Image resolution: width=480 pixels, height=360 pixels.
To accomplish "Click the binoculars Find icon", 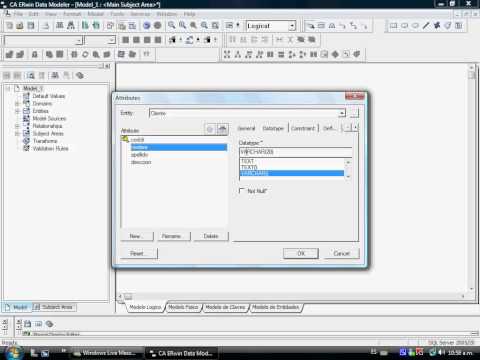I will (x=71, y=26).
